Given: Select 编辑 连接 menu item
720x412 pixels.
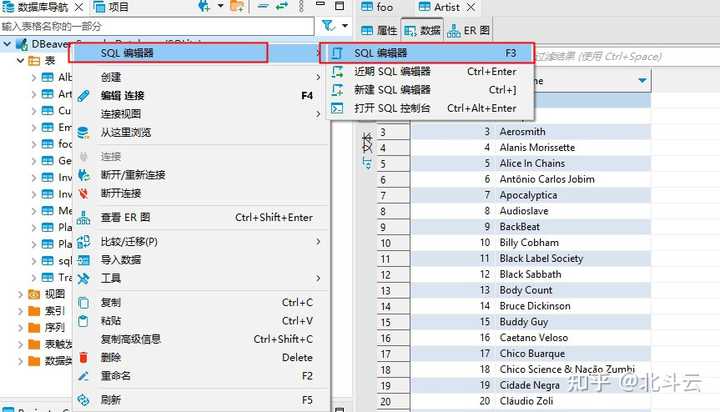Looking at the screenshot, I should (x=201, y=96).
